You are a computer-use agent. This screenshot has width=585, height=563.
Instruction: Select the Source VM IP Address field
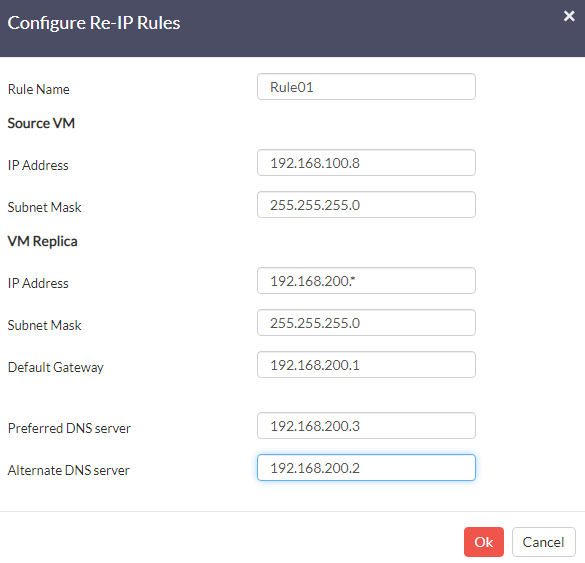point(366,163)
